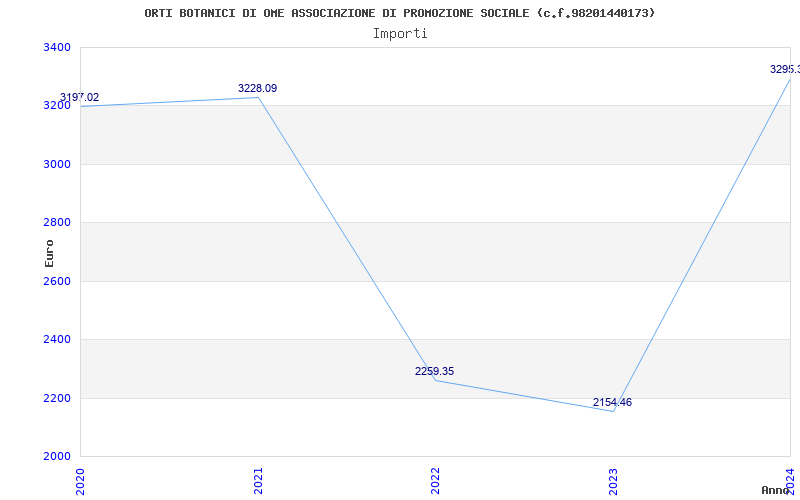This screenshot has width=800, height=500.
Task: Click the 2800 y-axis tick label
Action: coord(56,222)
